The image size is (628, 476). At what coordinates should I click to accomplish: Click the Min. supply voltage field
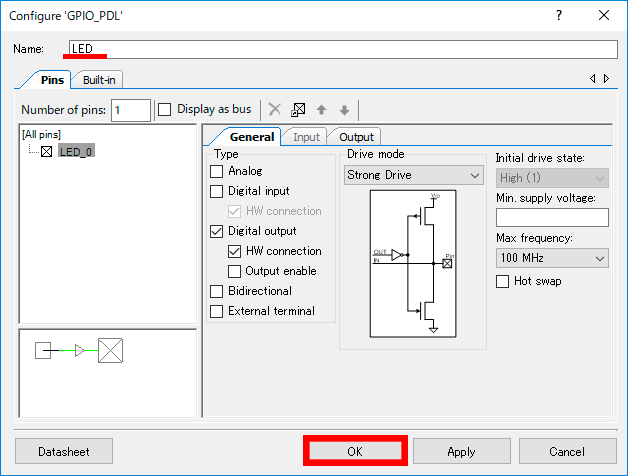pyautogui.click(x=552, y=218)
